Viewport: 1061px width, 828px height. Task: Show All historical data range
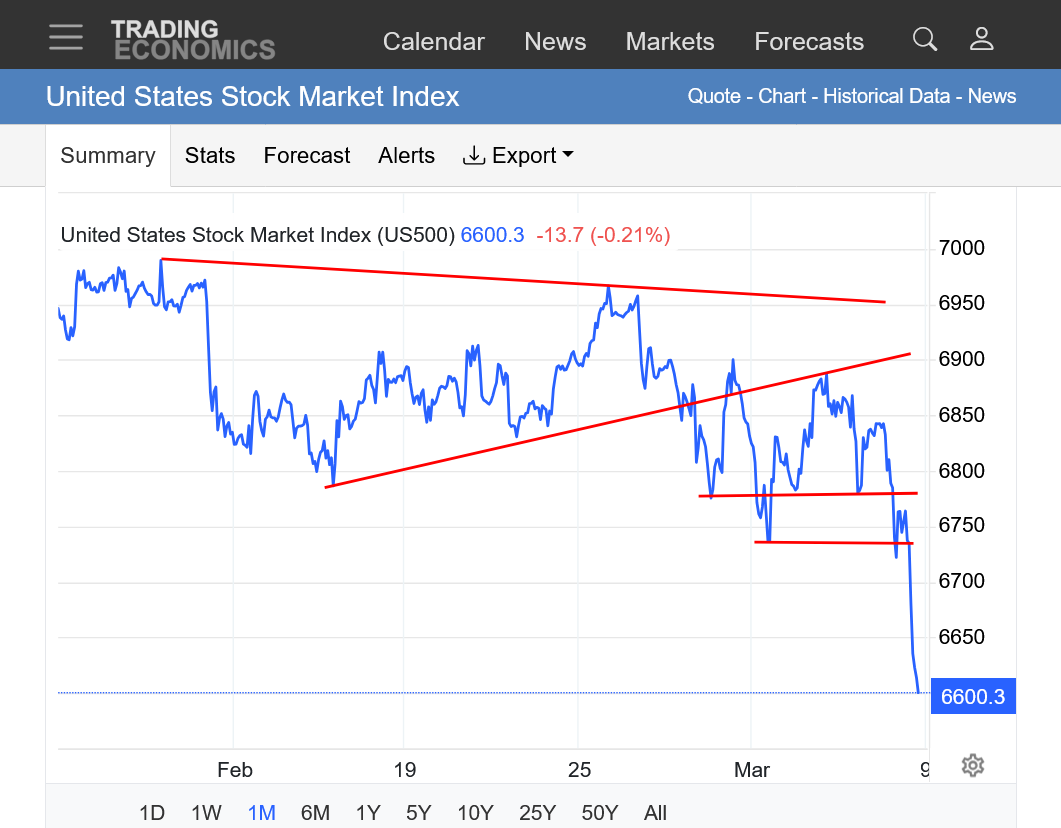[x=655, y=813]
